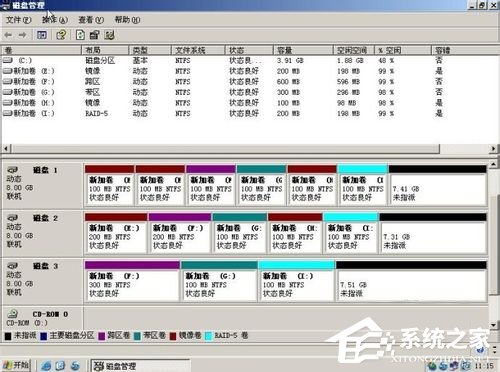Select the (I:) partition on 磁盘 2
The width and height of the screenshot is (500, 372).
[351, 233]
